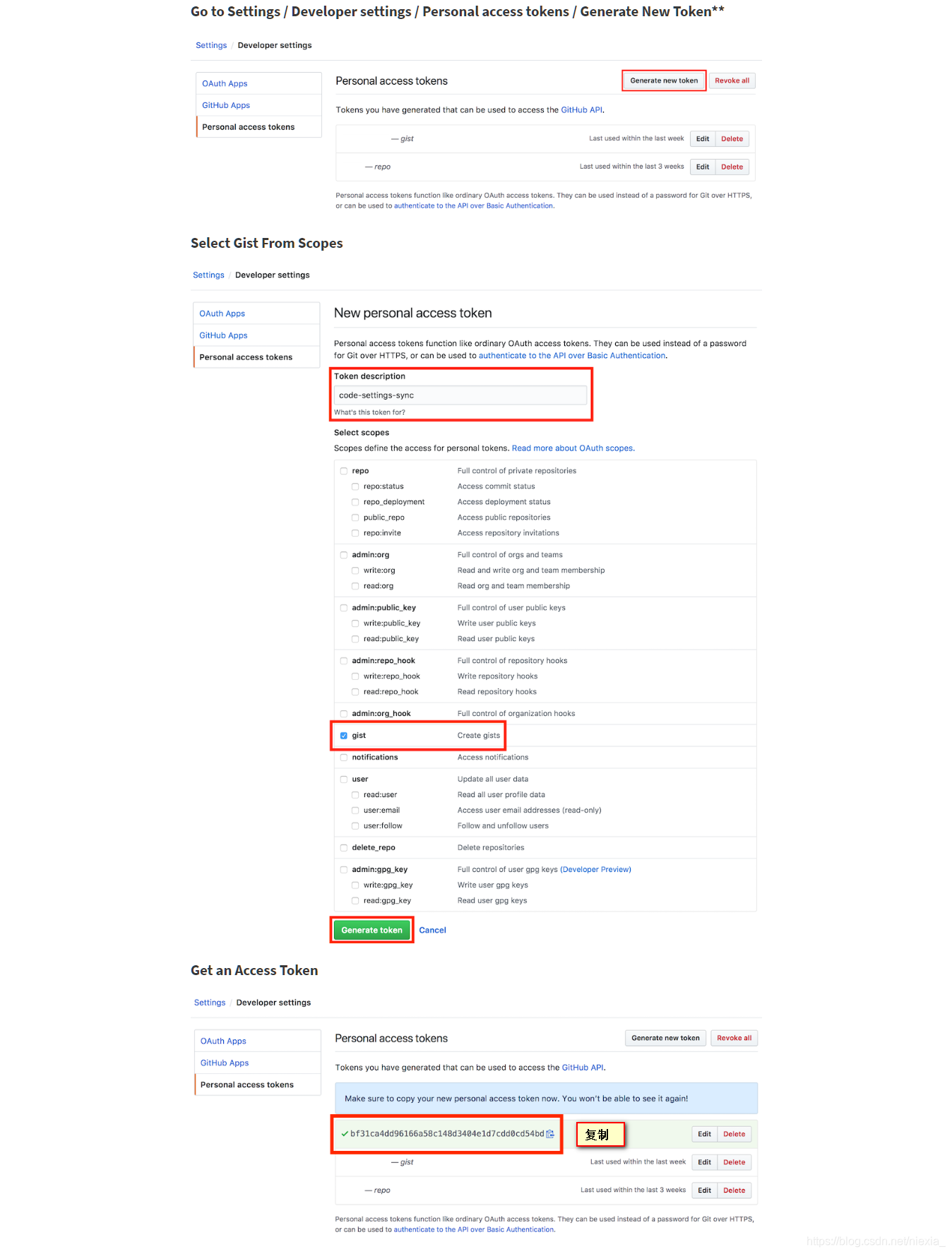This screenshot has height=1254, width=952.
Task: Open GitHub Apps in the top section sidebar
Action: [226, 105]
